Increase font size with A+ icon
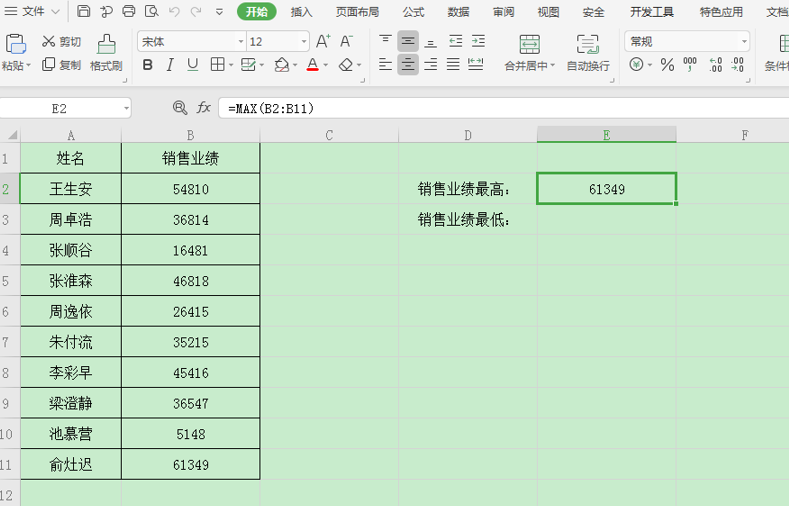The width and height of the screenshot is (789, 506). tap(323, 41)
